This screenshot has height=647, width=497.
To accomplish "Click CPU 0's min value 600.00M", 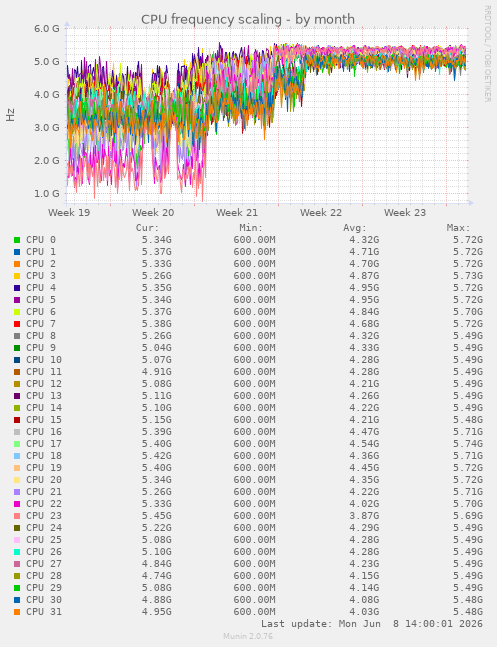I will point(254,240).
